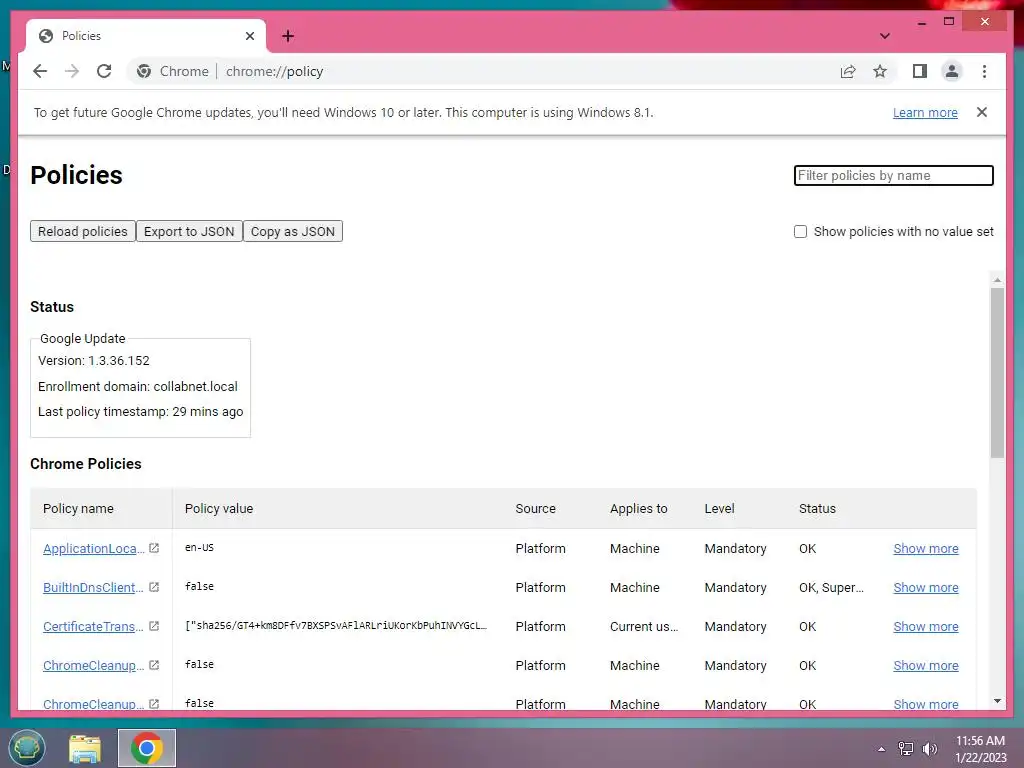Click Version: 1.3.36.152 text
Image resolution: width=1024 pixels, height=768 pixels.
(x=93, y=360)
